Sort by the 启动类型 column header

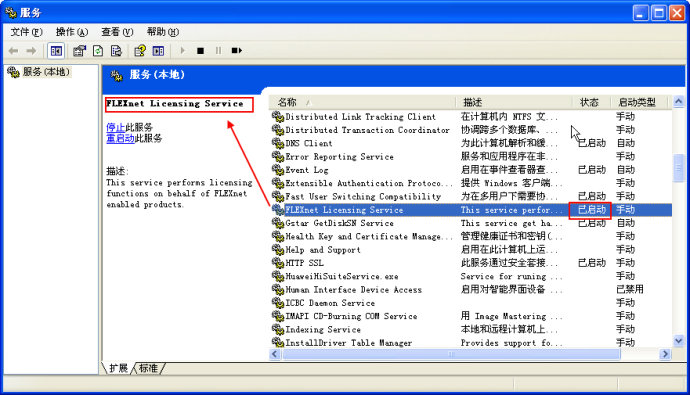coord(640,102)
